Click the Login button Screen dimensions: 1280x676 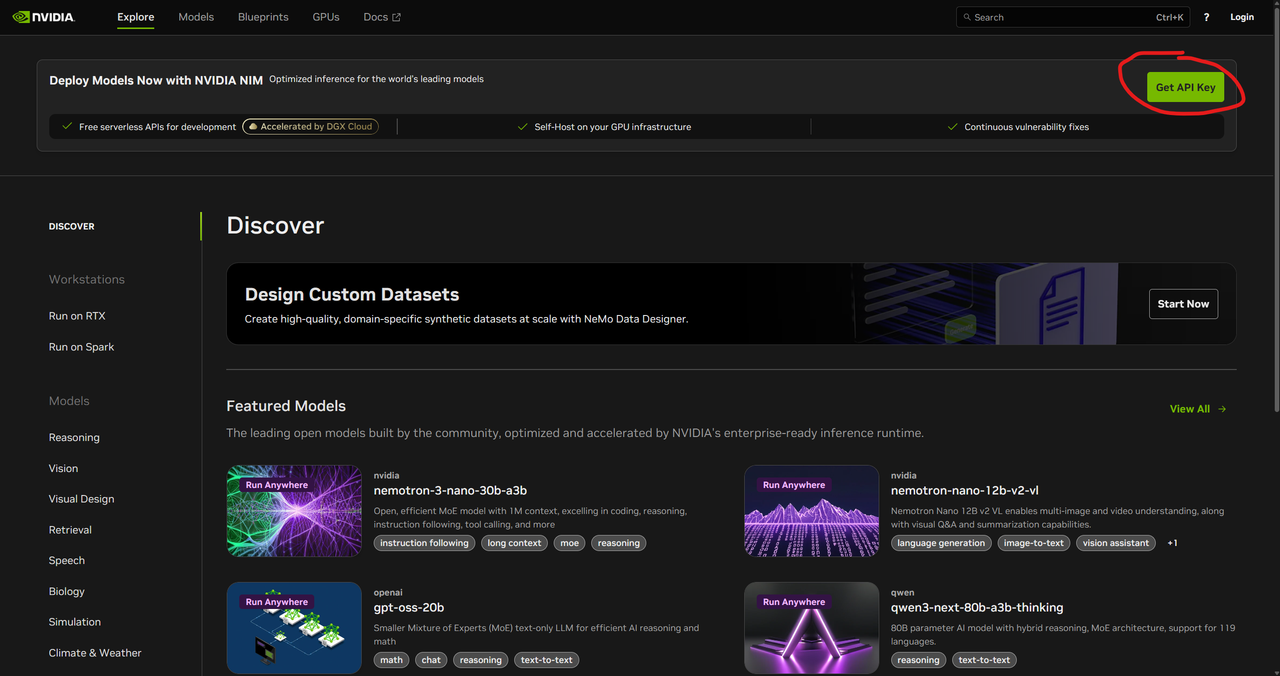click(x=1242, y=17)
